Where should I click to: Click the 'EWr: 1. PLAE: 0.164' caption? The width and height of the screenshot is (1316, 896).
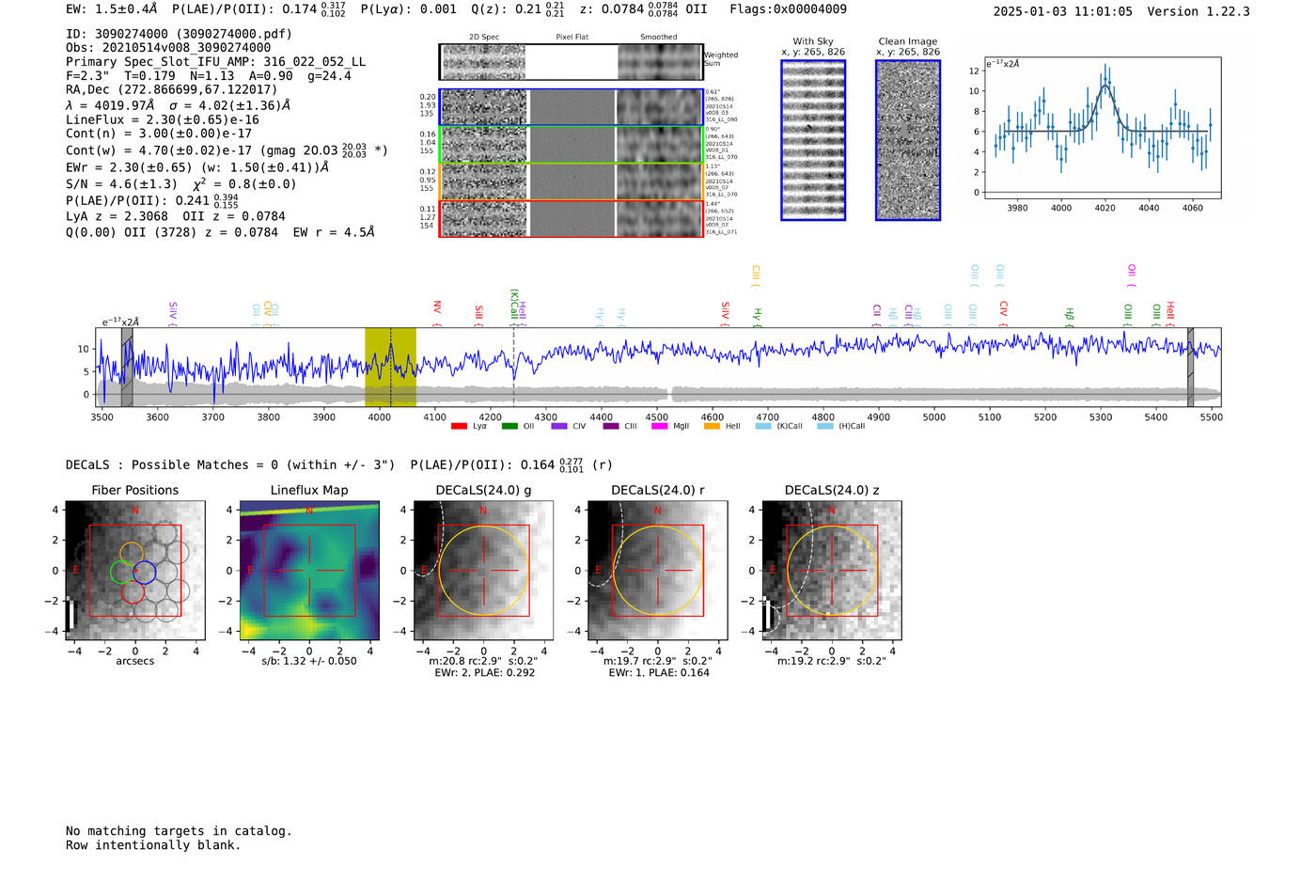(x=658, y=673)
